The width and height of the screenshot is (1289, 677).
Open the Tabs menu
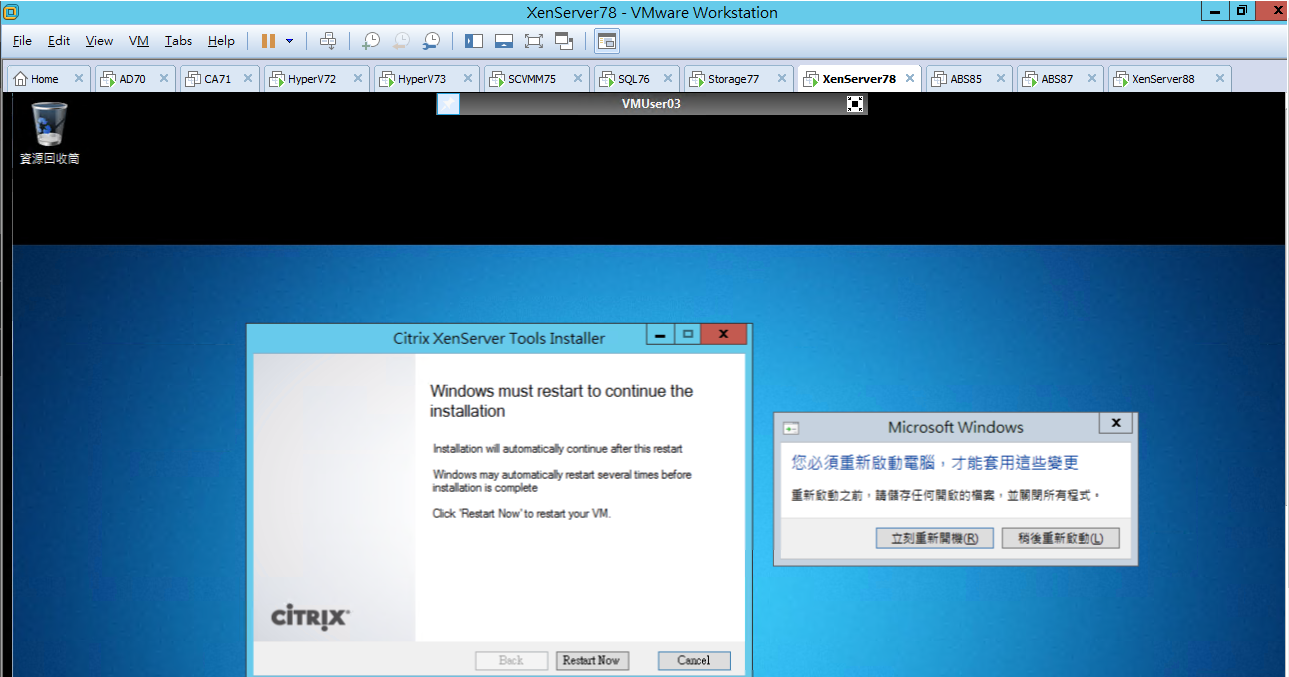pyautogui.click(x=179, y=41)
